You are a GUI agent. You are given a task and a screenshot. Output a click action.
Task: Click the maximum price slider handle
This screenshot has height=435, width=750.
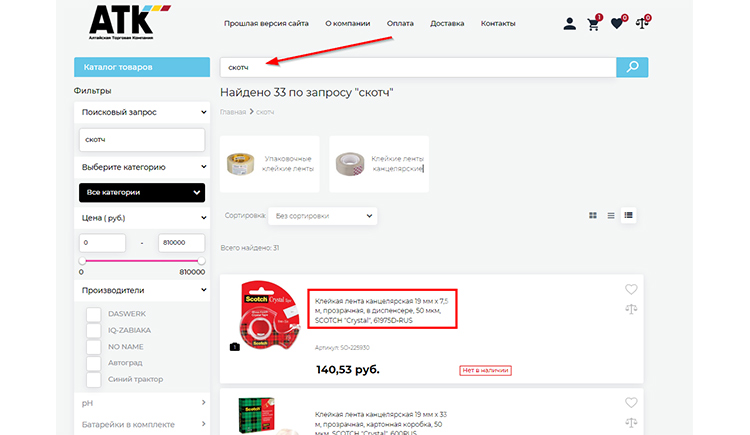pos(201,261)
